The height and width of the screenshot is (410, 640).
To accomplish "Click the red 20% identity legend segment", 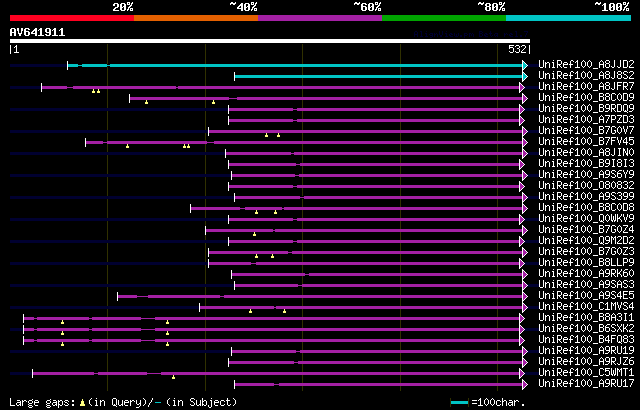I will 72,18.
